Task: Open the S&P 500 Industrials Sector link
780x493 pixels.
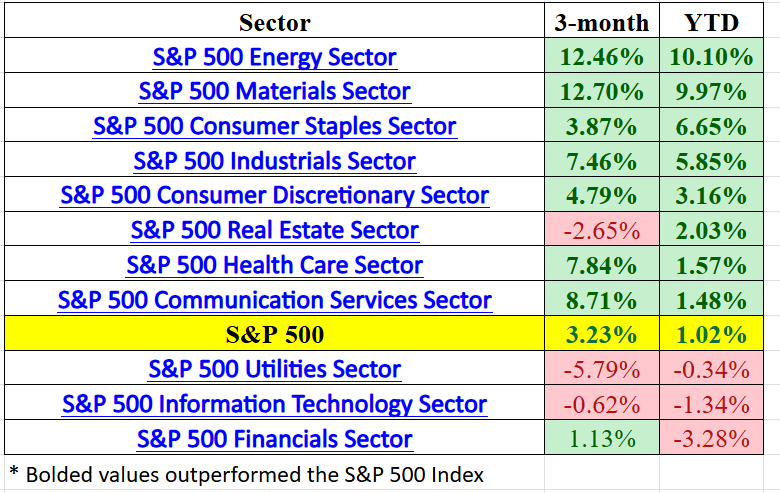Action: click(x=275, y=161)
